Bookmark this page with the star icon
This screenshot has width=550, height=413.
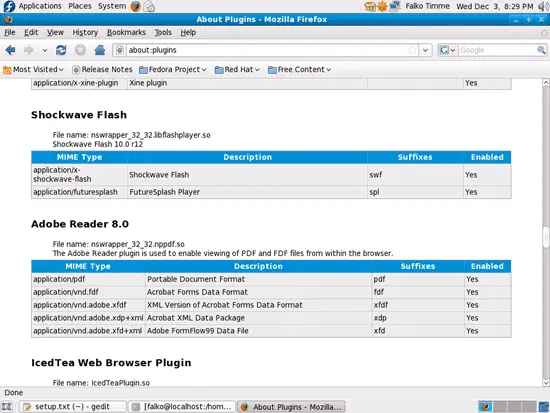(x=412, y=50)
